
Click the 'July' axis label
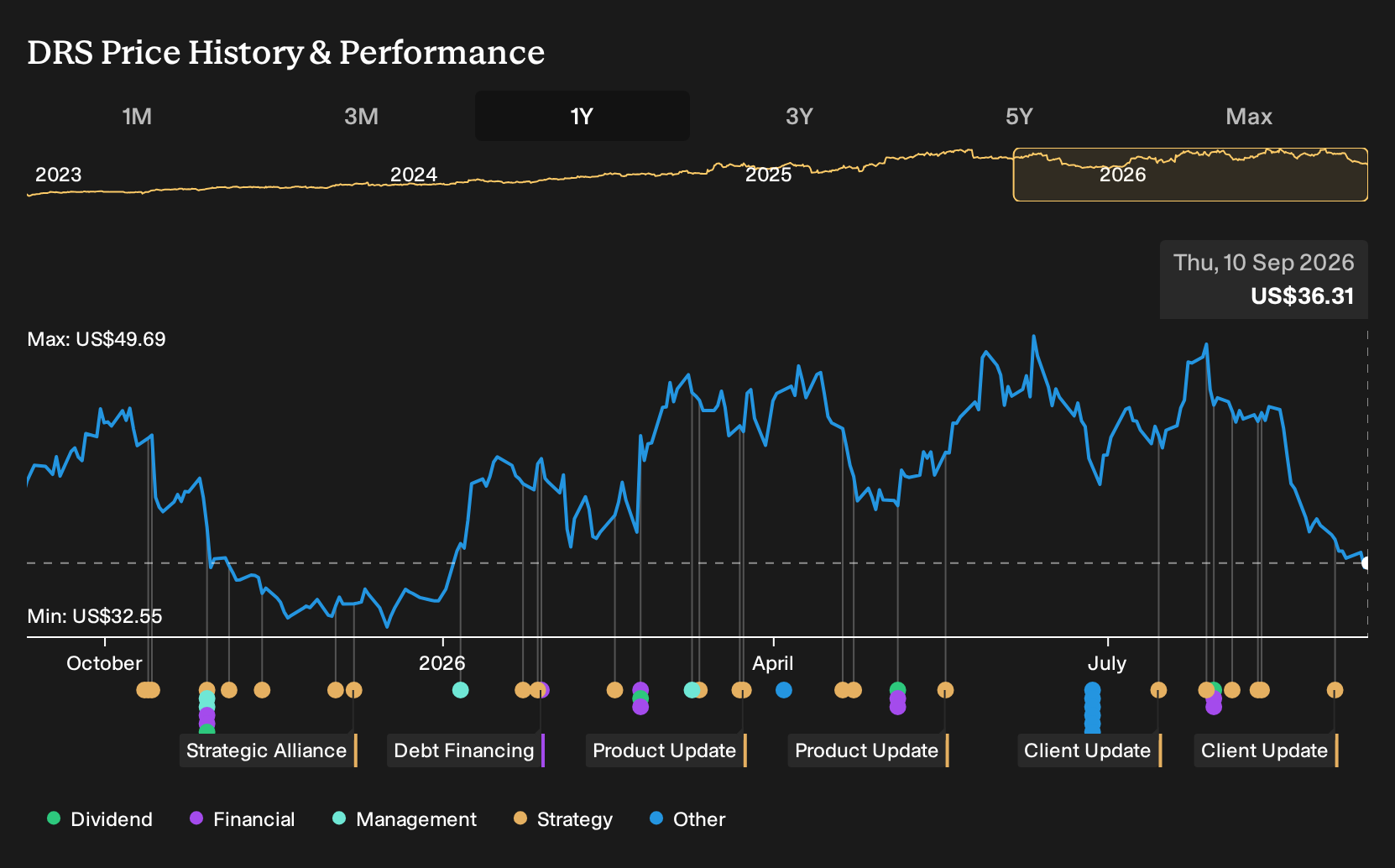click(x=1106, y=663)
